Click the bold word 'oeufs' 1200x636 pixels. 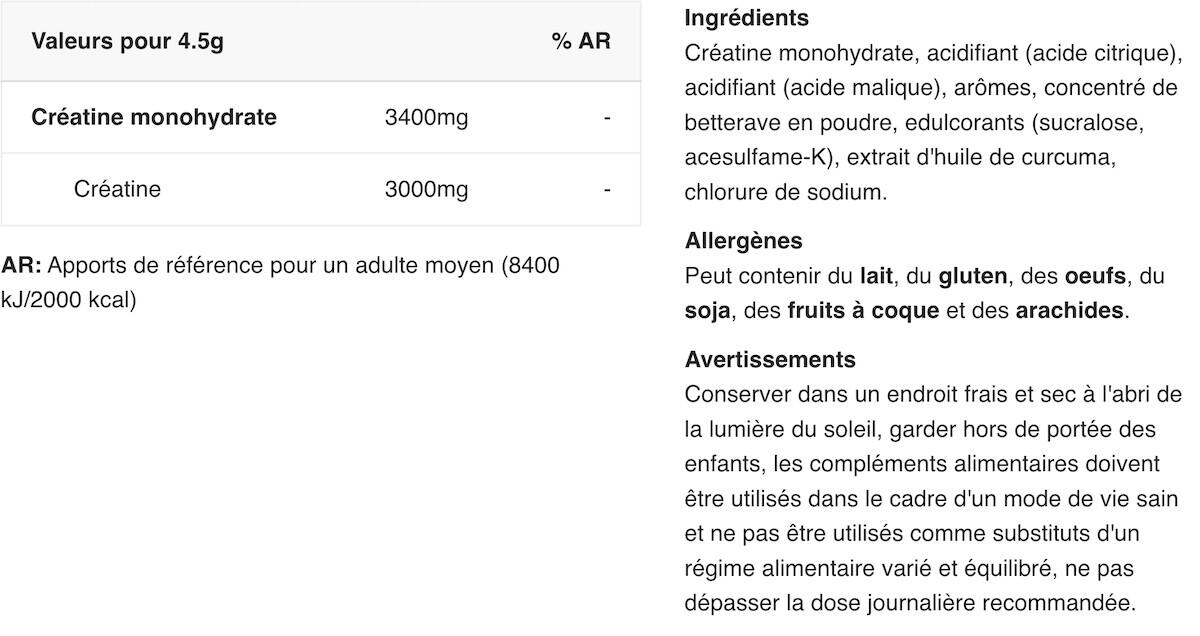pos(1096,275)
